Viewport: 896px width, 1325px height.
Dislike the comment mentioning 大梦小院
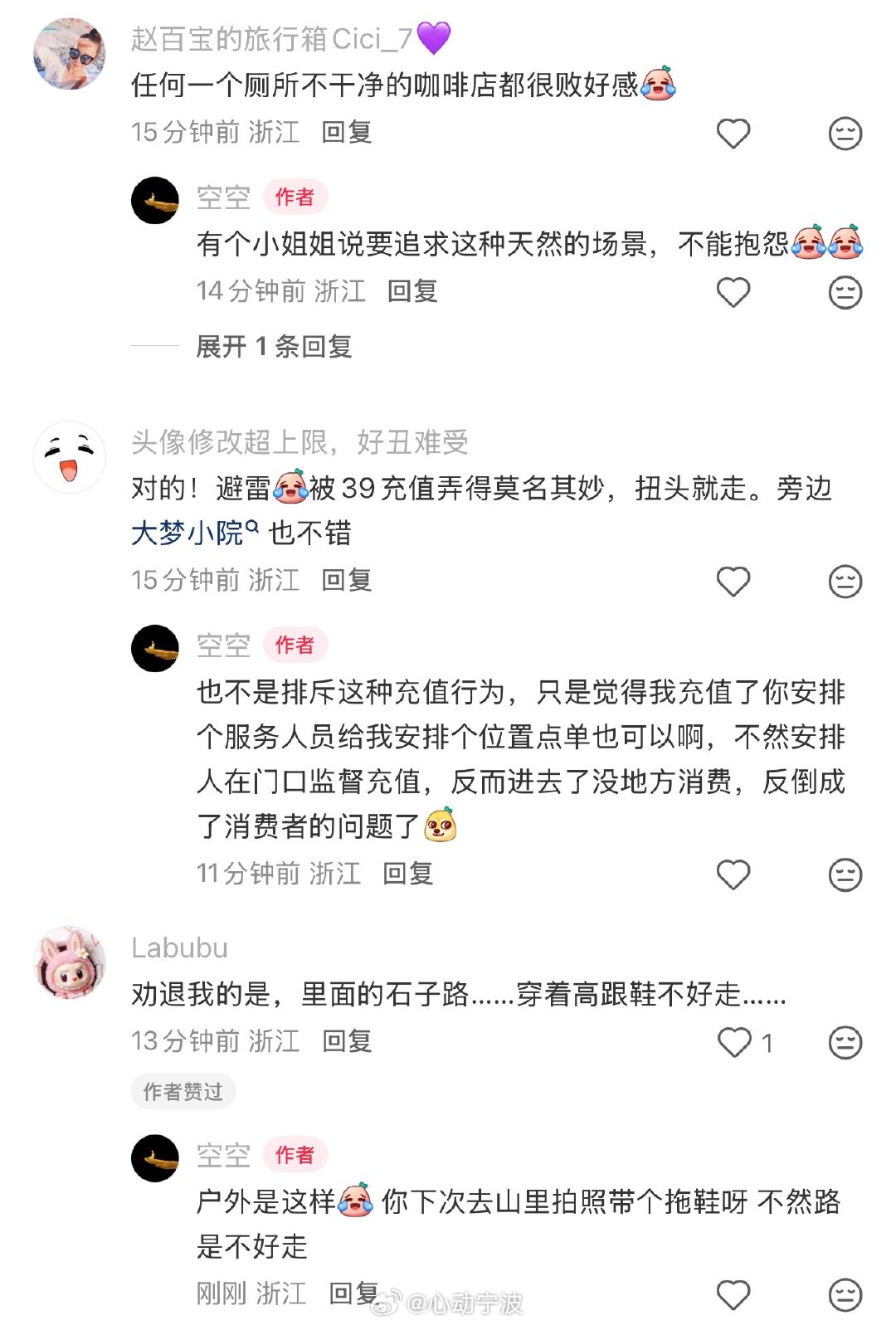[x=845, y=581]
